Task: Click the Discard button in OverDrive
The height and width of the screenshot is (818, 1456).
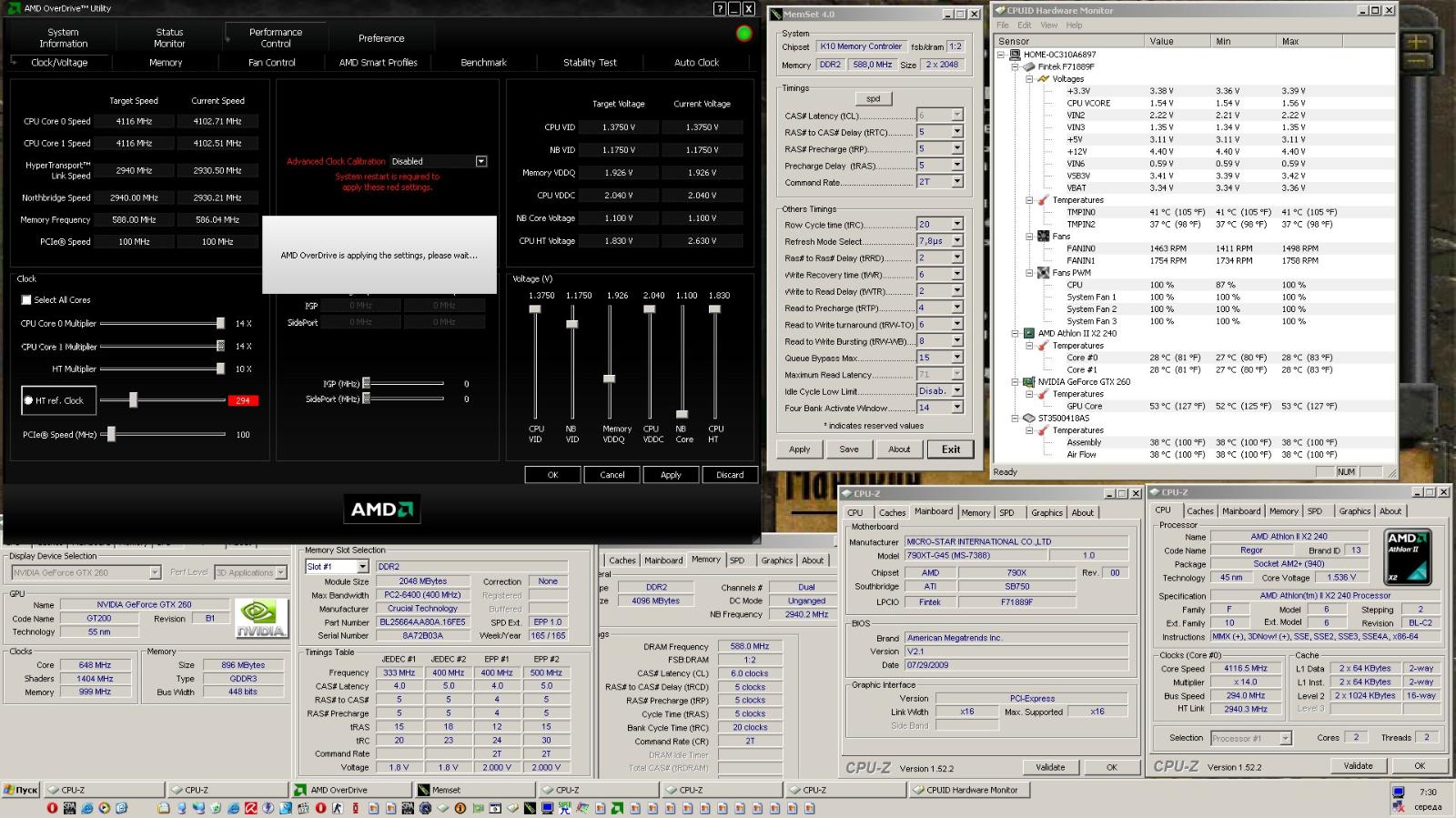Action: pyautogui.click(x=730, y=475)
